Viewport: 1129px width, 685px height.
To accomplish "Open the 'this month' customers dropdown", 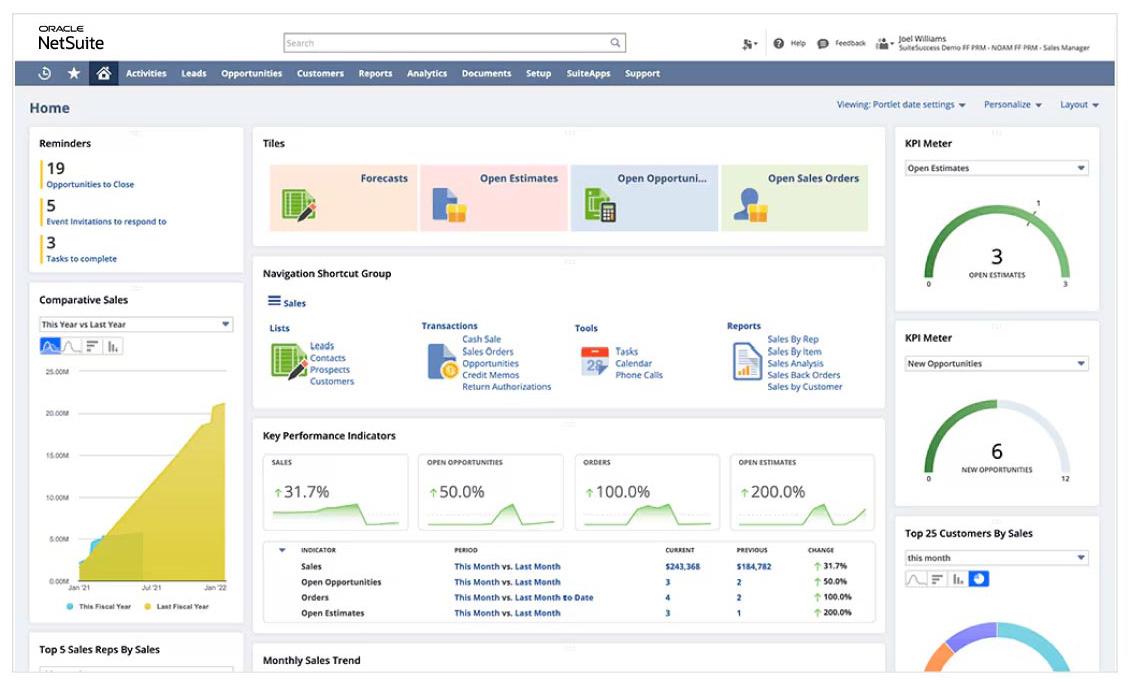I will 997,558.
